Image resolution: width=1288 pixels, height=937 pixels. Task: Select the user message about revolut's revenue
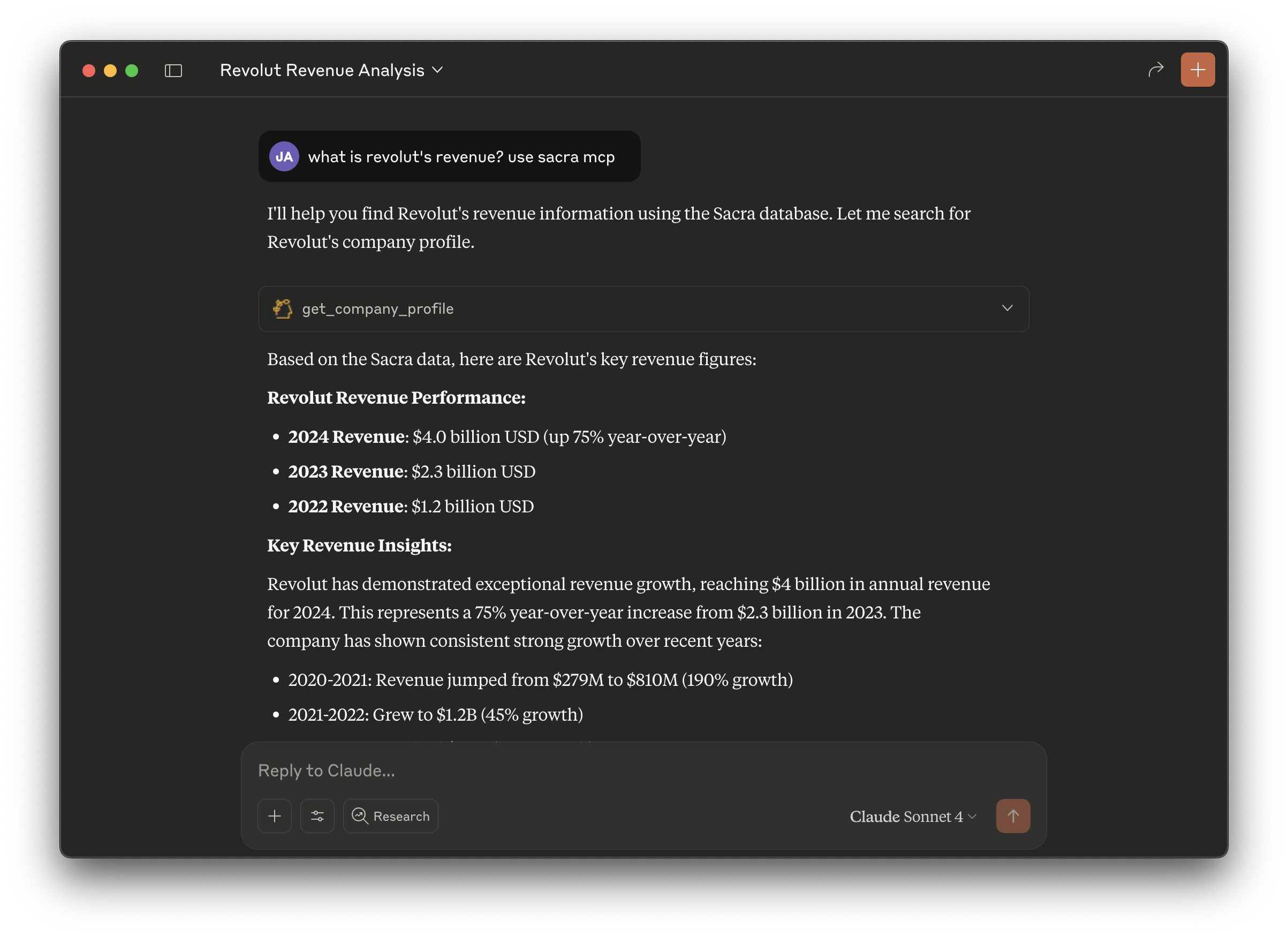pyautogui.click(x=449, y=156)
